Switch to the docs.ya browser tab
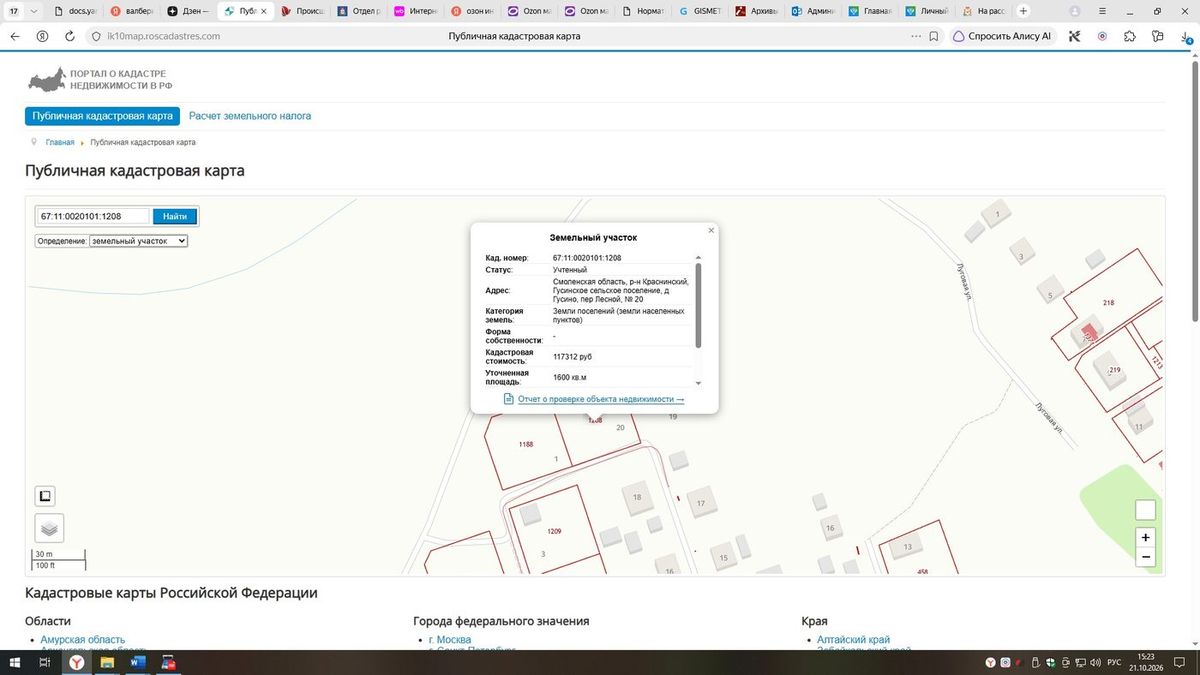Screen dimensions: 1200x675 (x=75, y=11)
